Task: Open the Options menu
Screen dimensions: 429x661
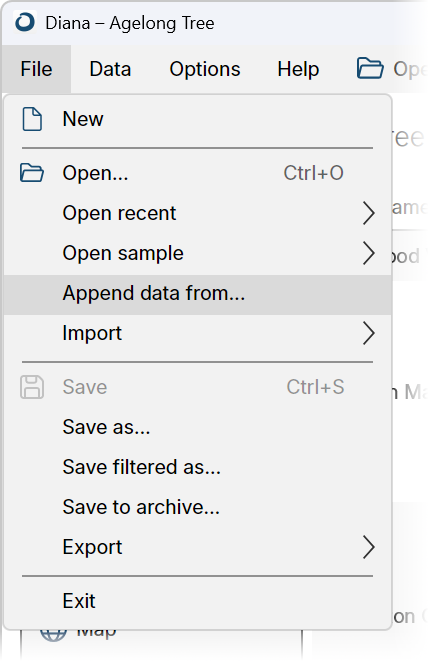Action: 205,69
